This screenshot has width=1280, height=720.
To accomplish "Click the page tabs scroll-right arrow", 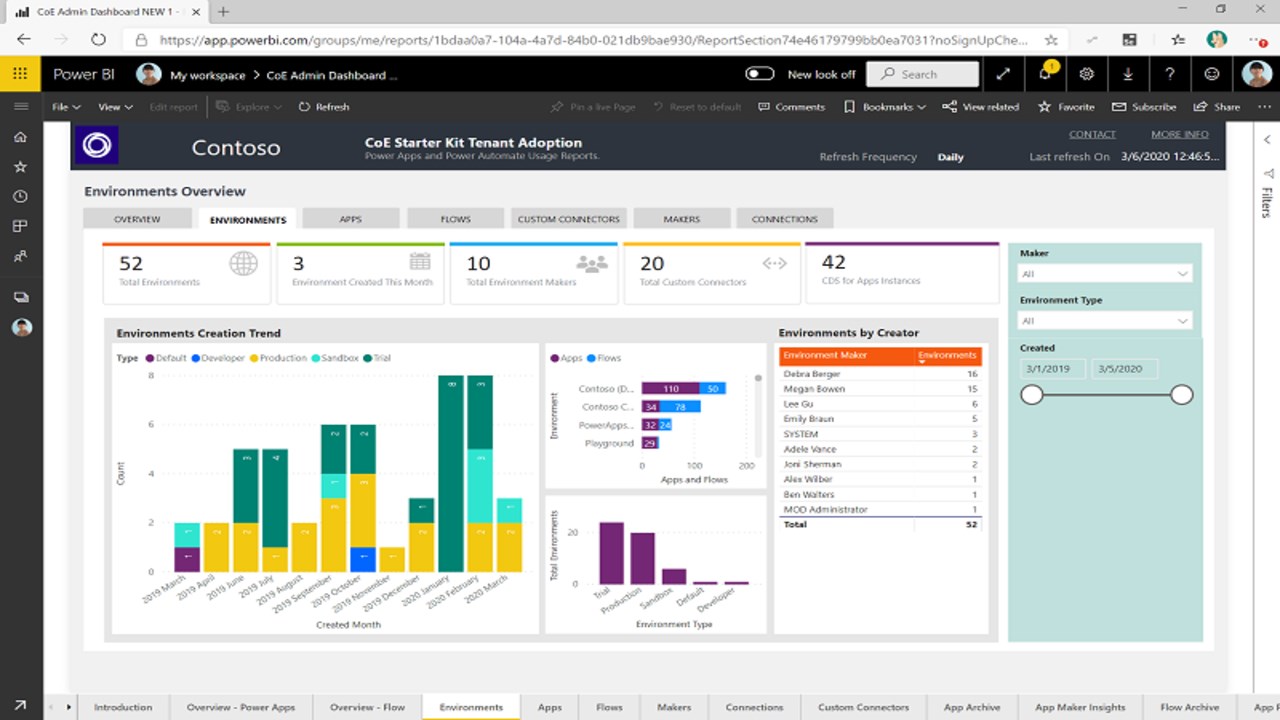I will (x=69, y=707).
